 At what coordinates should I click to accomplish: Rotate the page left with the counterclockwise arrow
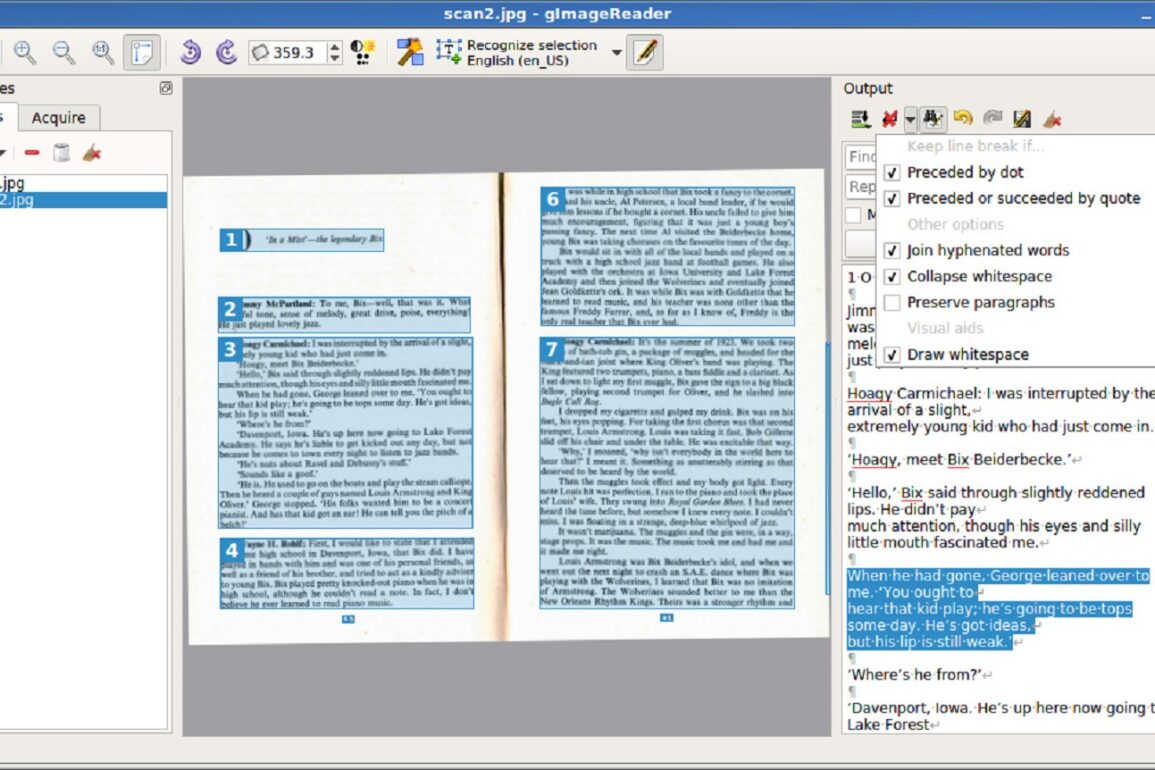click(190, 53)
